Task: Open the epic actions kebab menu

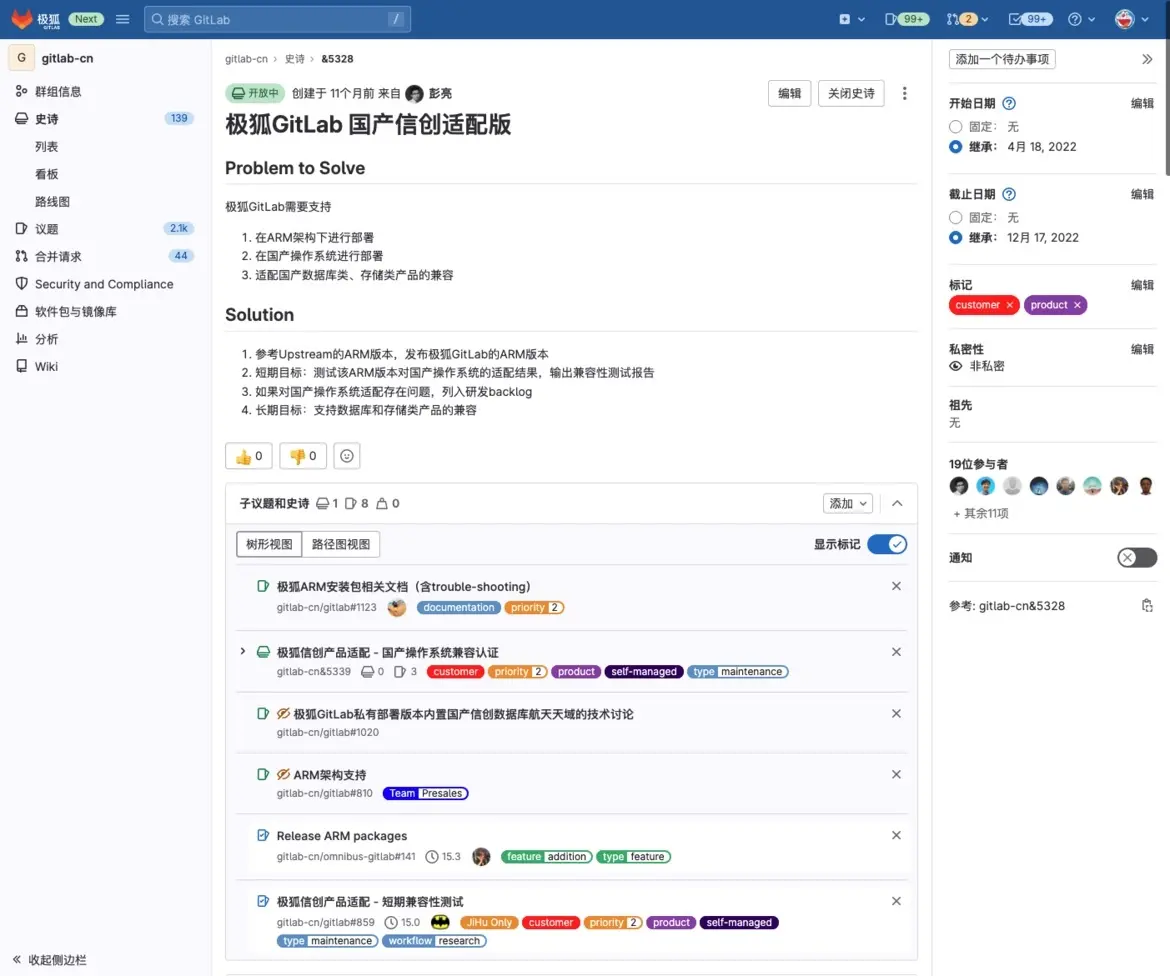Action: [x=904, y=93]
